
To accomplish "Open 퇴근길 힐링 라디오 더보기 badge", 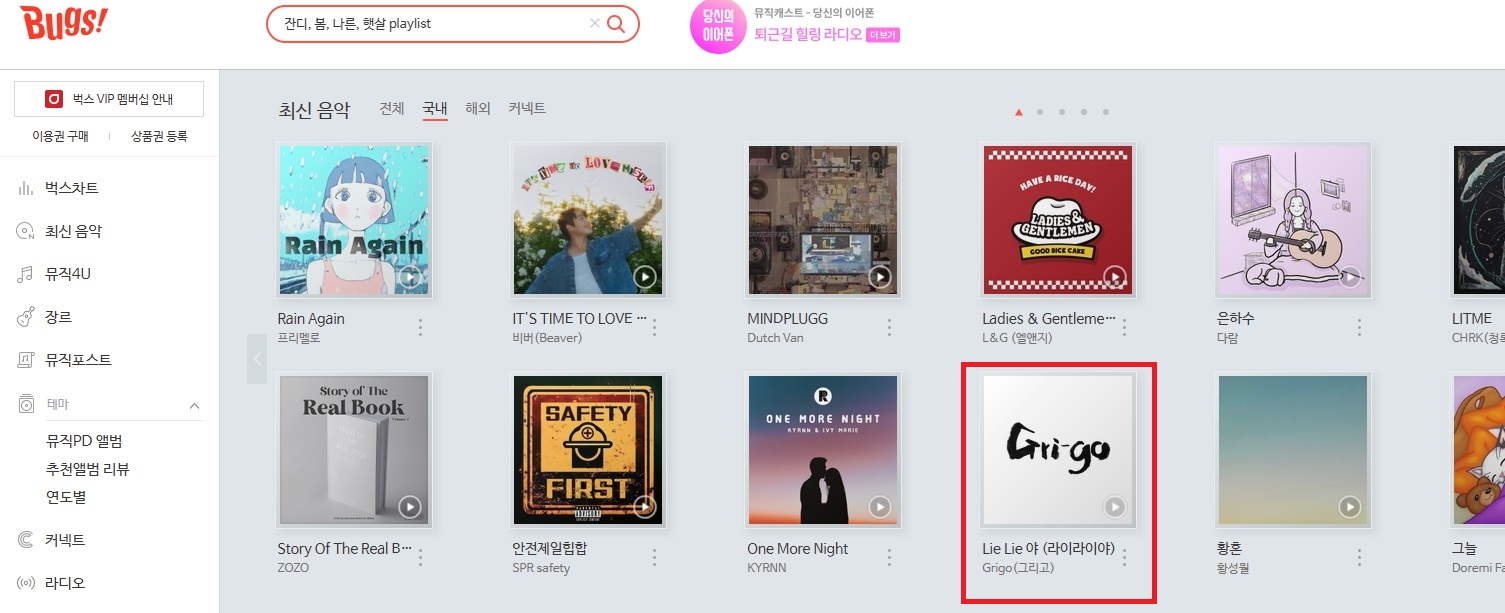I will [883, 35].
